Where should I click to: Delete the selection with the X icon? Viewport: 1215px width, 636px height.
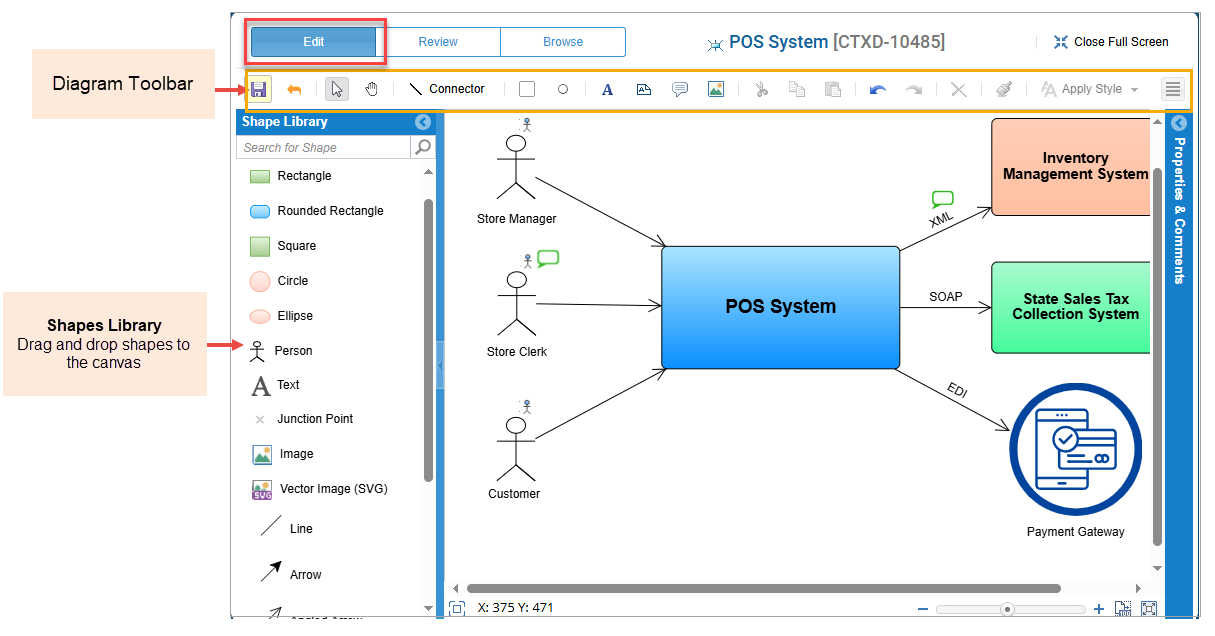[x=958, y=89]
